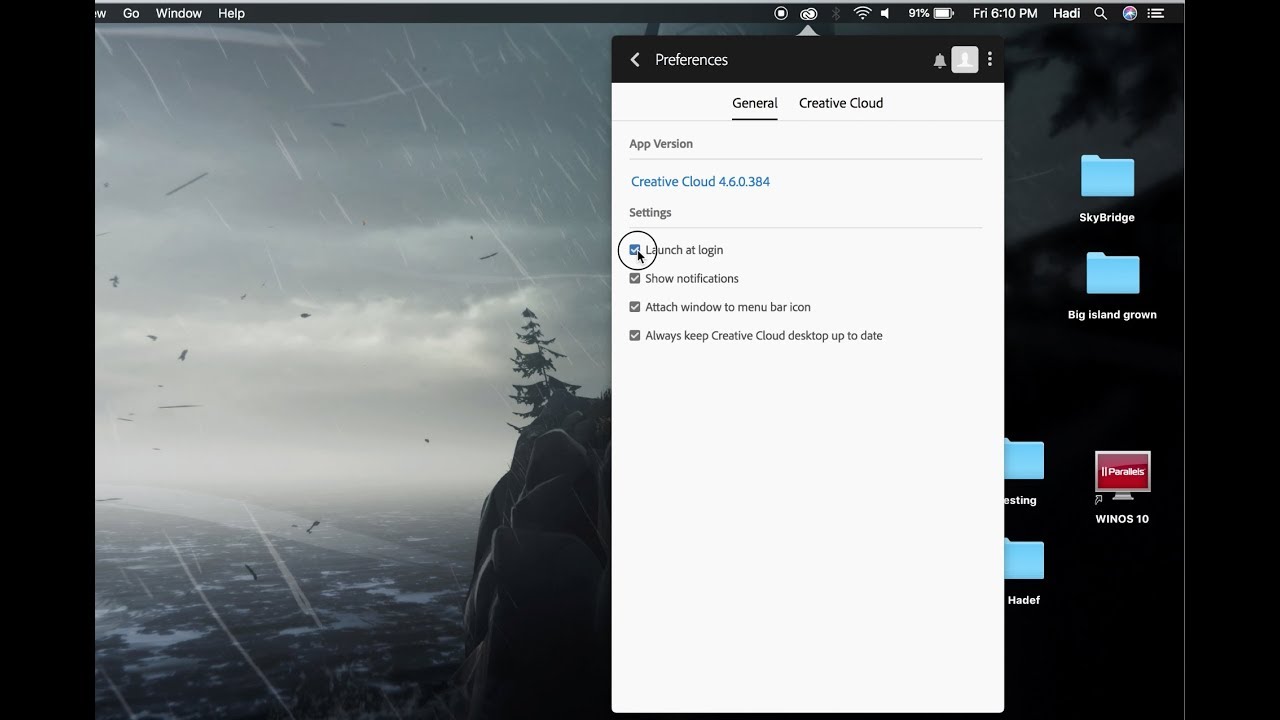This screenshot has height=720, width=1280.
Task: Open the Wi-Fi status menu
Action: pos(862,13)
